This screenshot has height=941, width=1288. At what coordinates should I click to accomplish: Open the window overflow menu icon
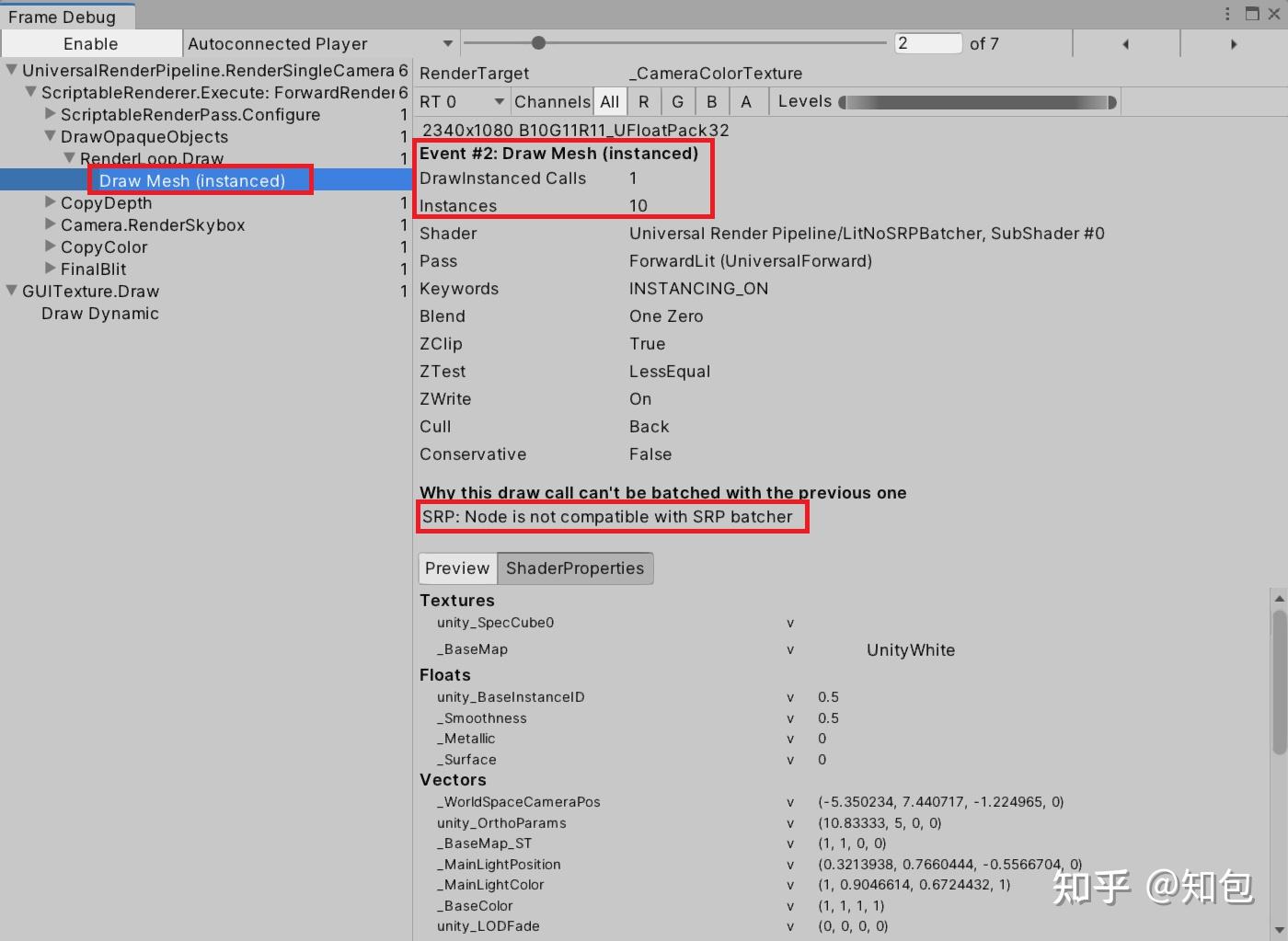[x=1227, y=13]
